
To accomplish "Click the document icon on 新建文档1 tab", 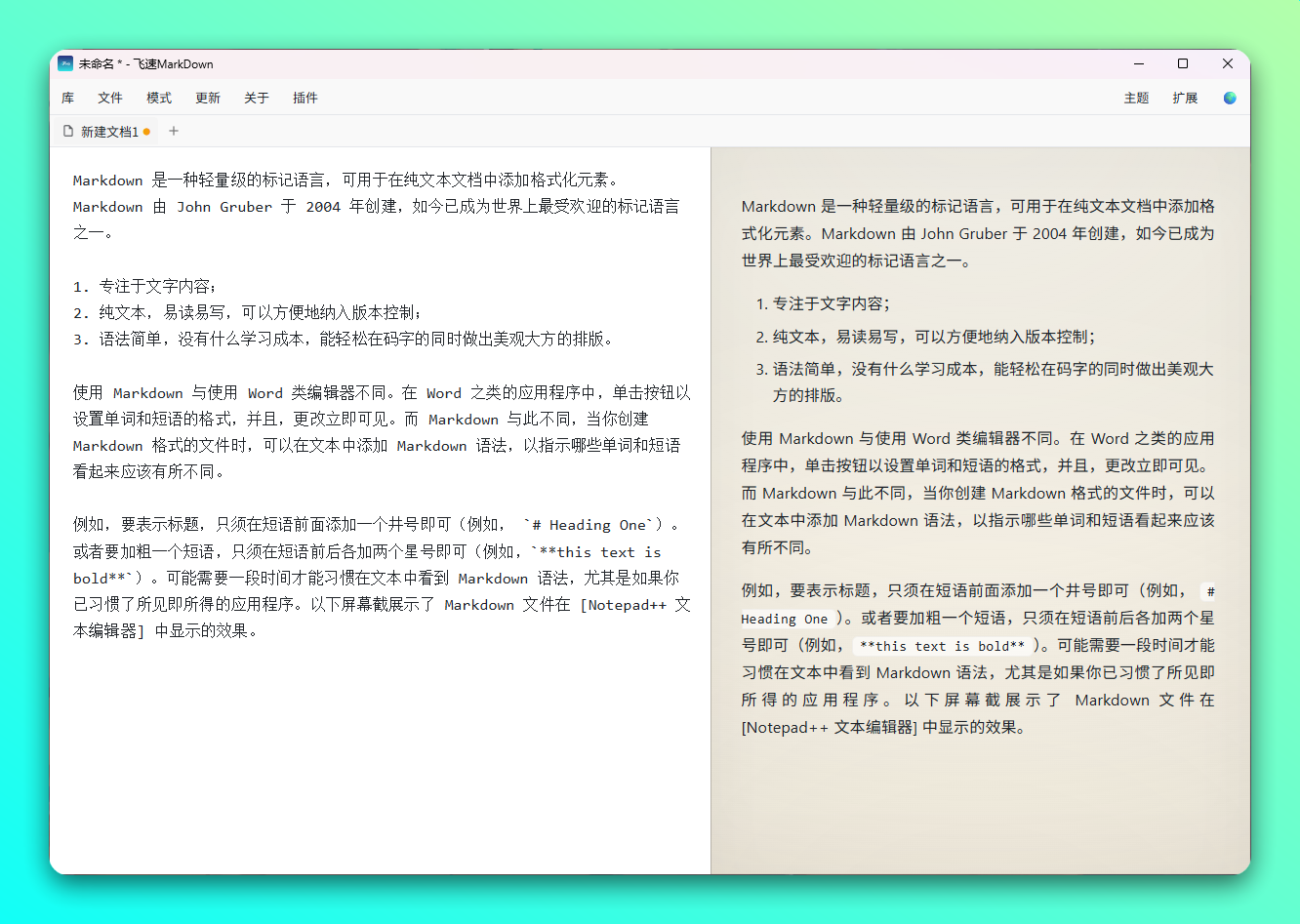I will pos(68,131).
